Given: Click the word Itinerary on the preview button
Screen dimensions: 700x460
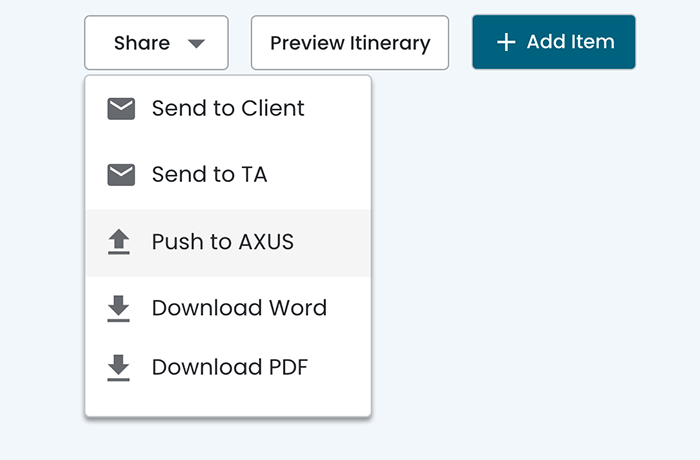Looking at the screenshot, I should [x=390, y=43].
